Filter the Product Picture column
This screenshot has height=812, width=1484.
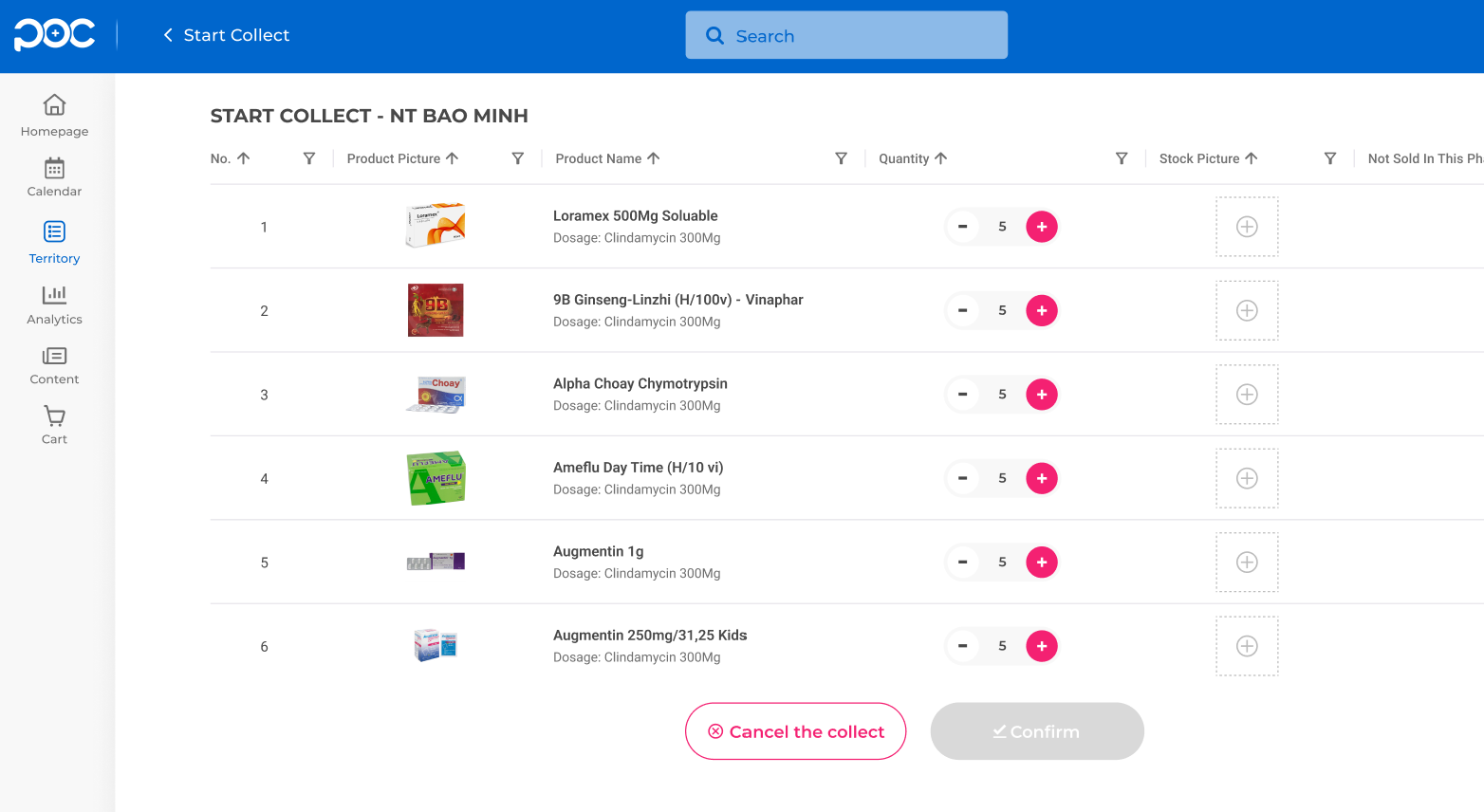click(517, 158)
